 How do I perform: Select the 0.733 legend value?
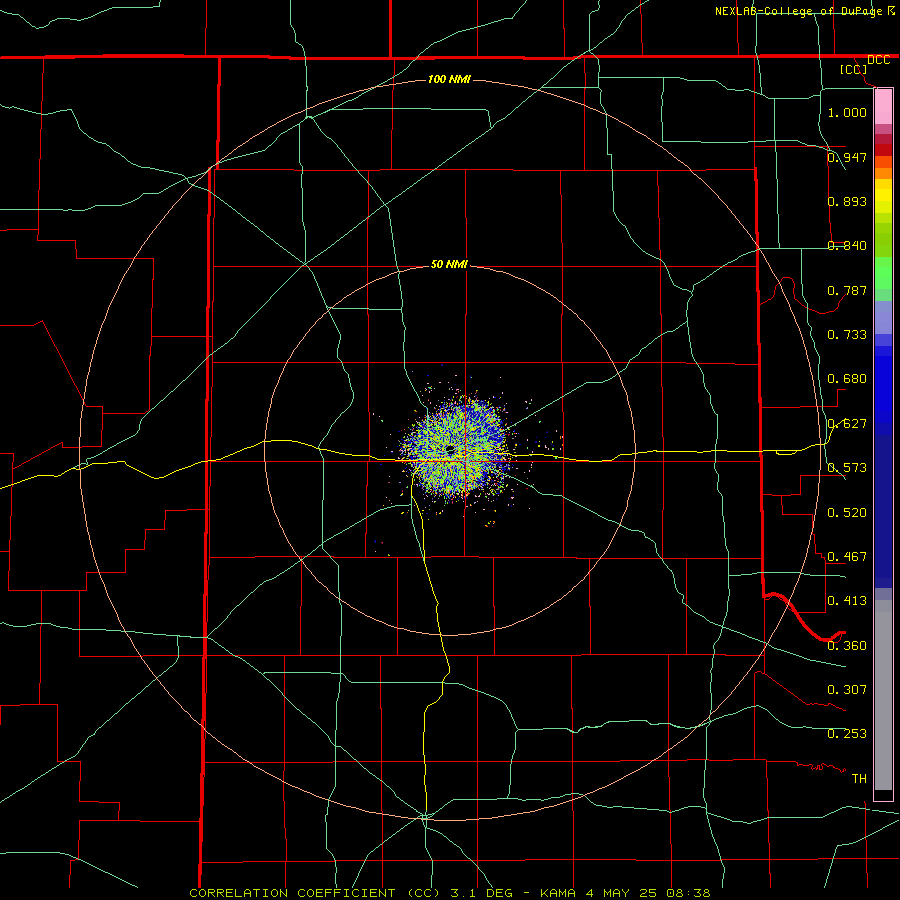click(x=847, y=334)
